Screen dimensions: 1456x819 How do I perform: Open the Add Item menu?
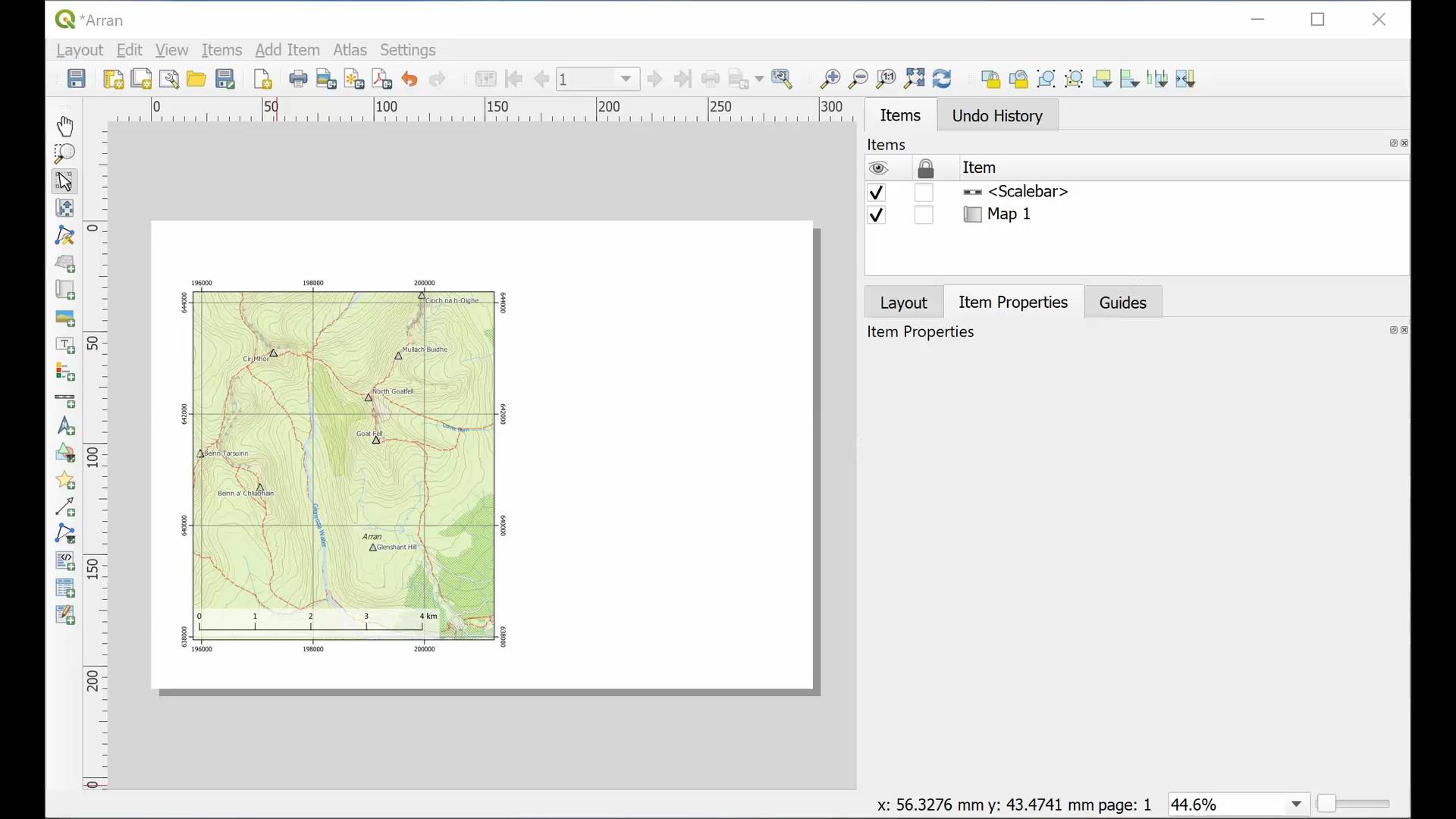click(x=287, y=50)
